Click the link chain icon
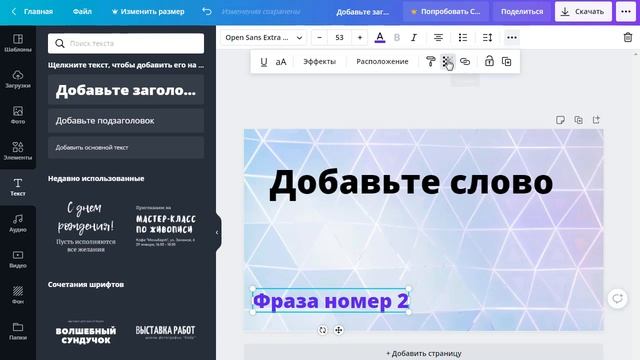 pos(465,62)
